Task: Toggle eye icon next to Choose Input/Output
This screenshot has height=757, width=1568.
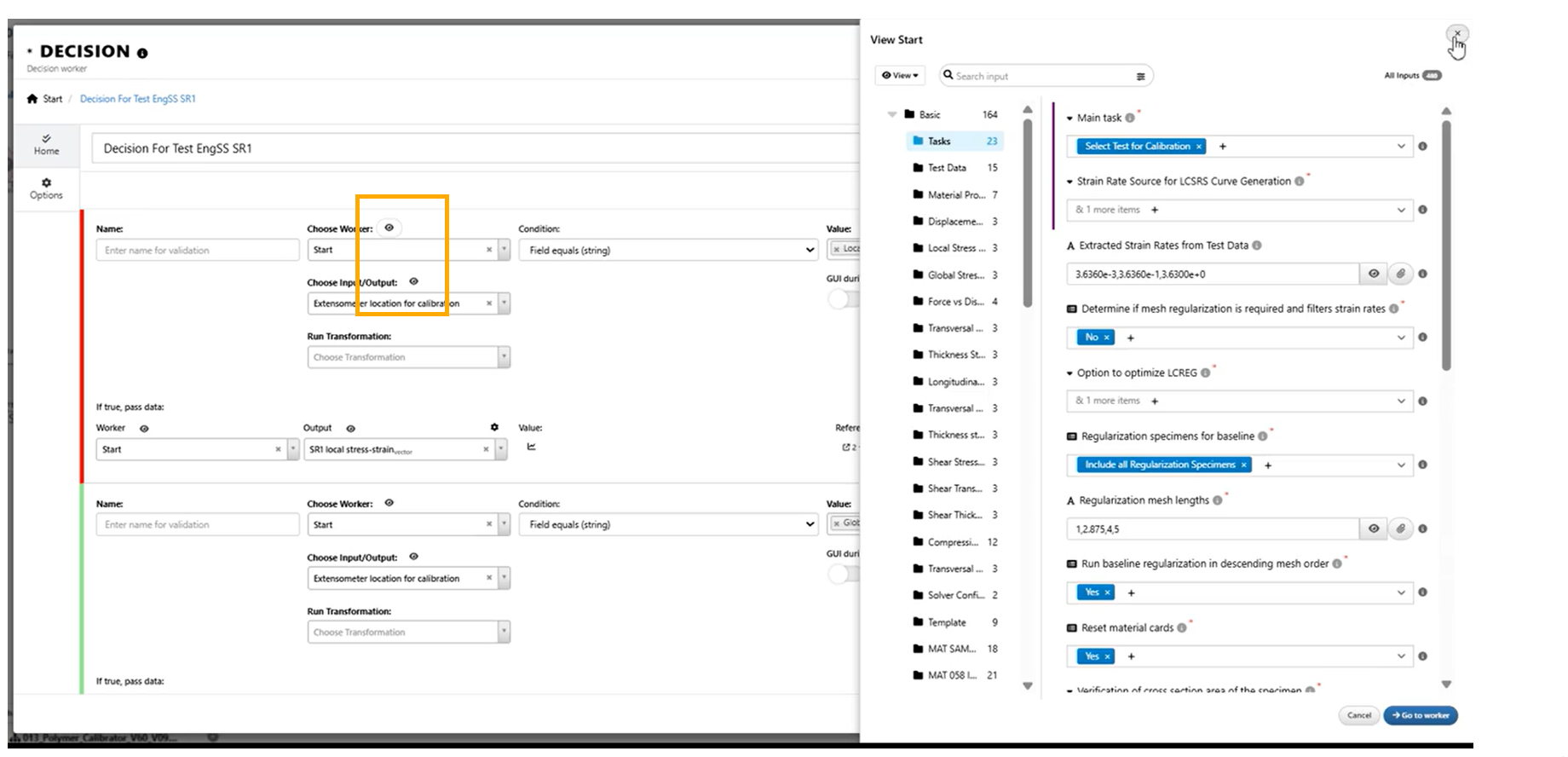Action: point(413,281)
